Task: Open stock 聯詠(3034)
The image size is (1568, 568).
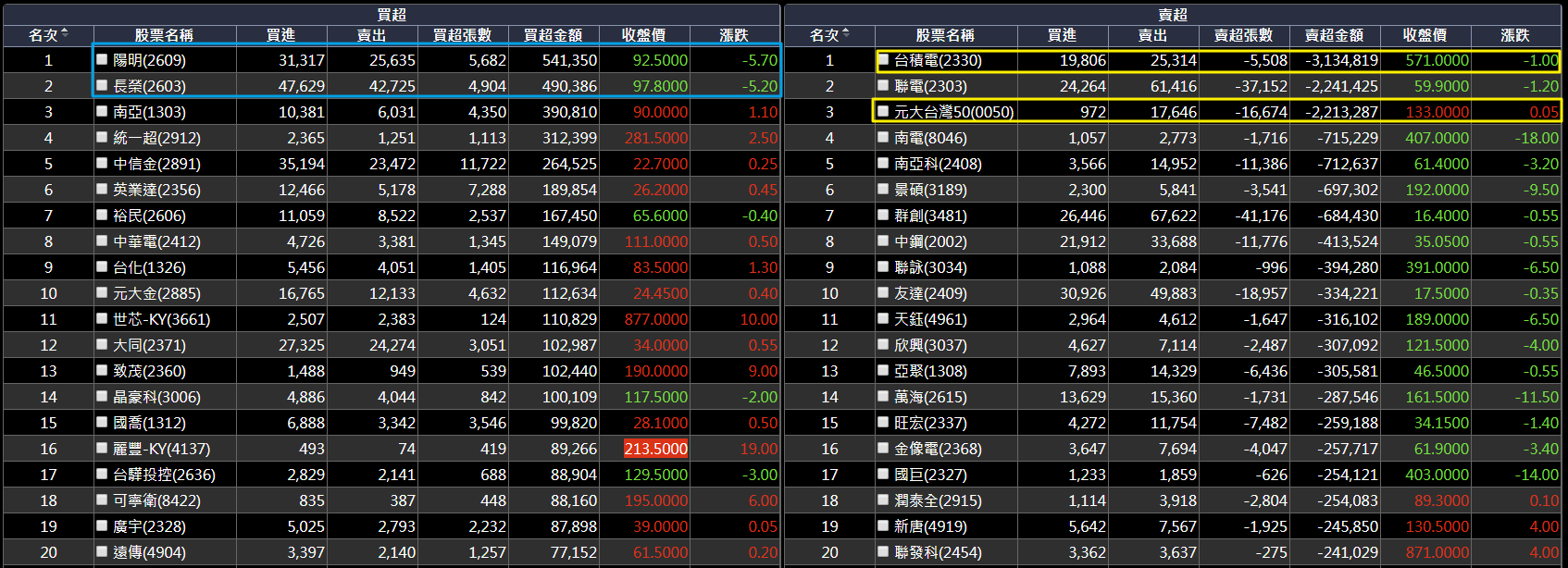Action: (930, 267)
